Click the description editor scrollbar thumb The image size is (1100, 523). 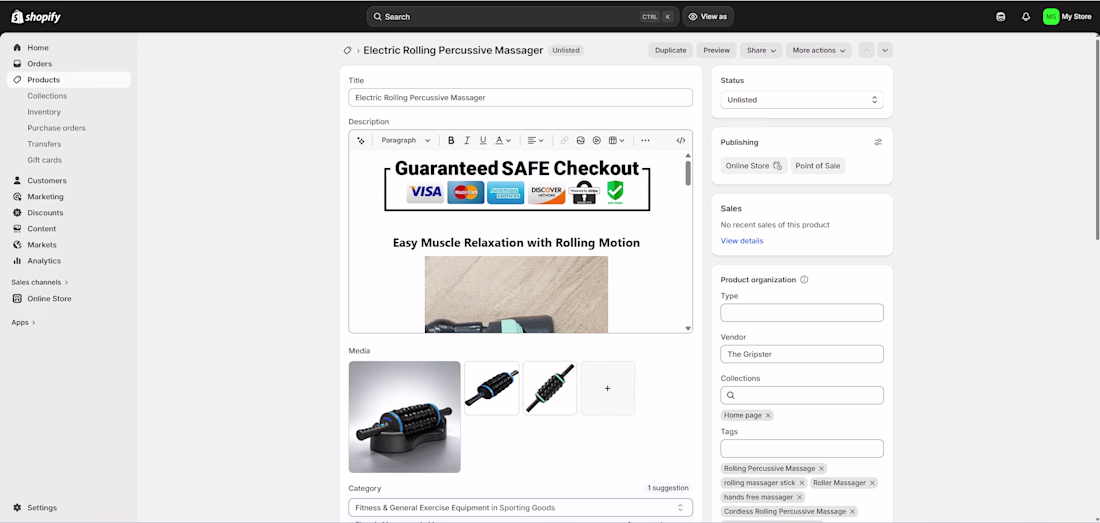[x=688, y=173]
